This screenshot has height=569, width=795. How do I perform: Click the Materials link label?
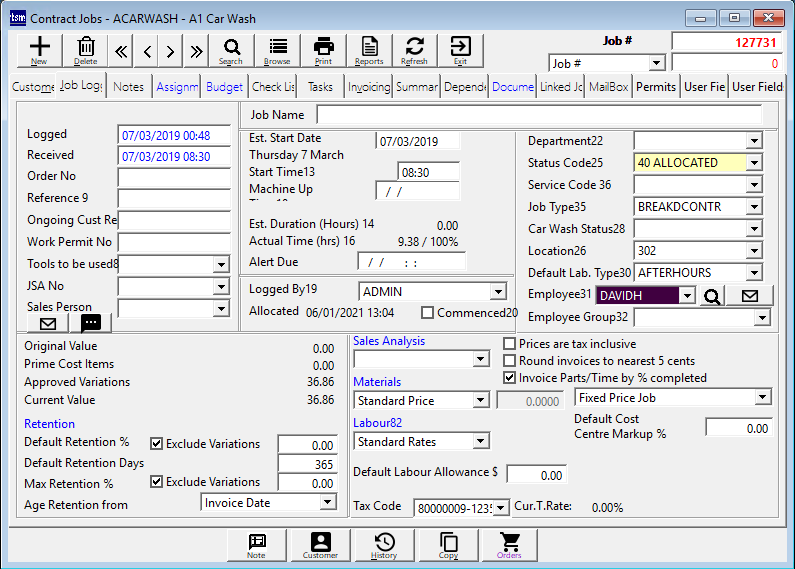tap(377, 382)
